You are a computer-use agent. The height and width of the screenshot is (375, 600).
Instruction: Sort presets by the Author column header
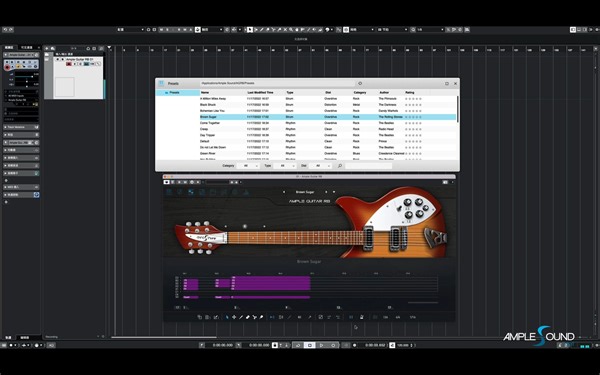(x=384, y=93)
